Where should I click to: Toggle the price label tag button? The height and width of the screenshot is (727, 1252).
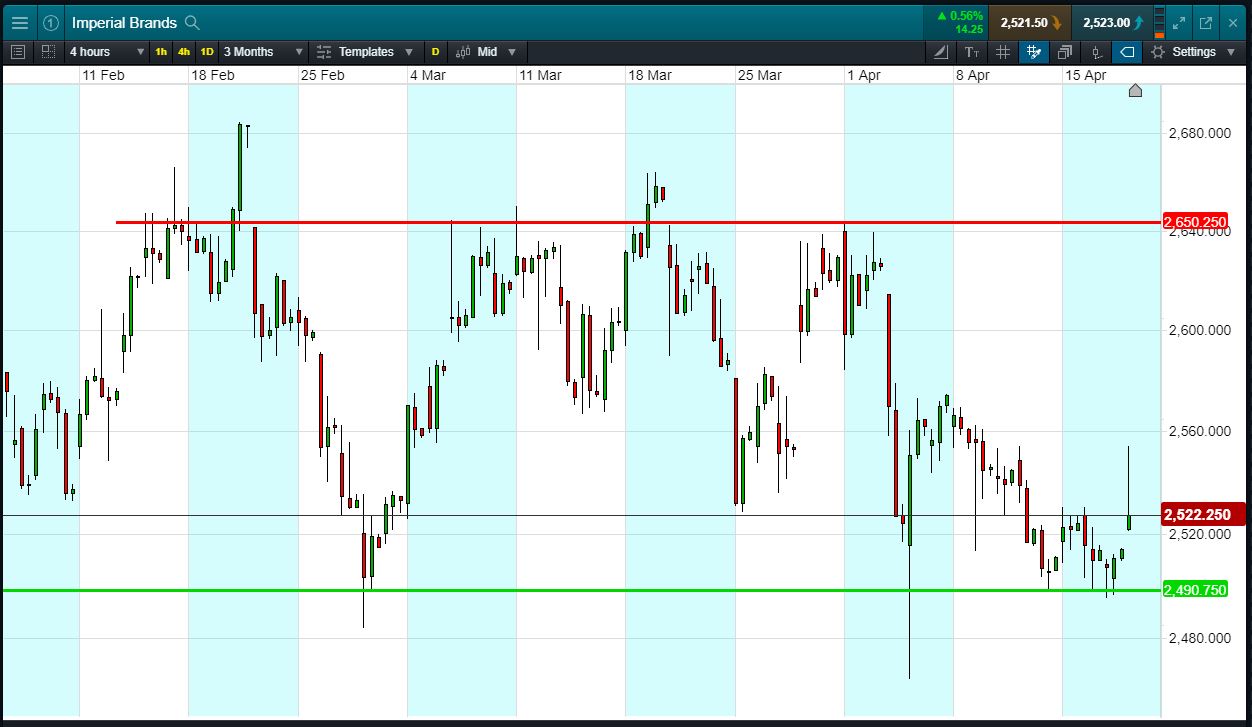(1127, 52)
